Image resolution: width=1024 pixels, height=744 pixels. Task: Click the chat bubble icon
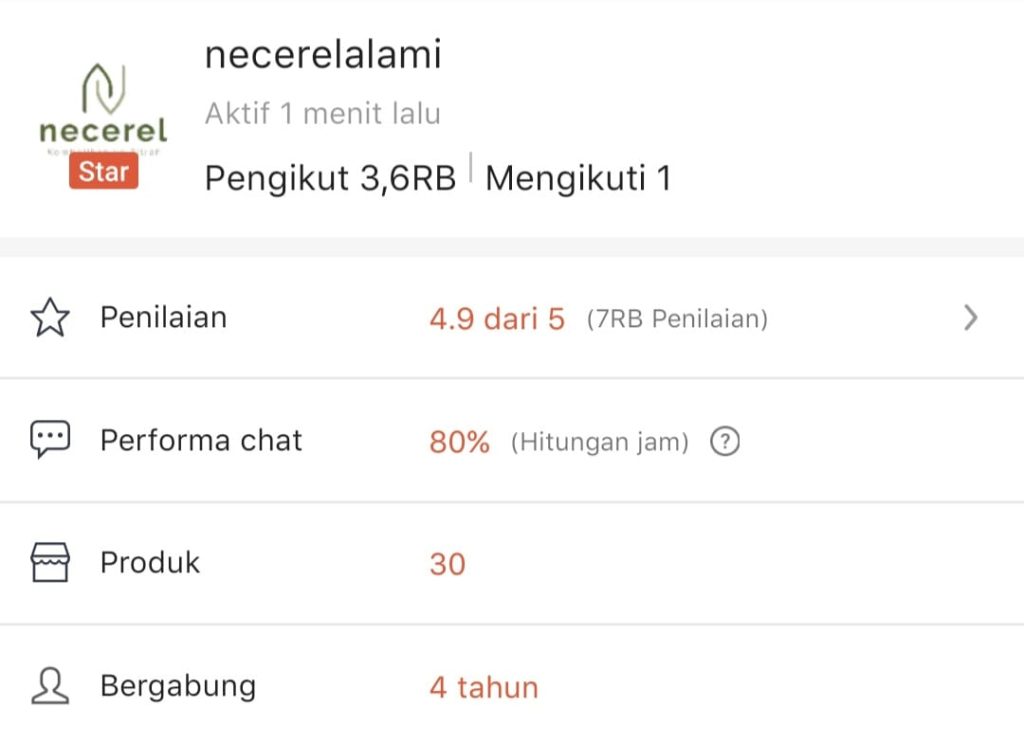[x=50, y=440]
